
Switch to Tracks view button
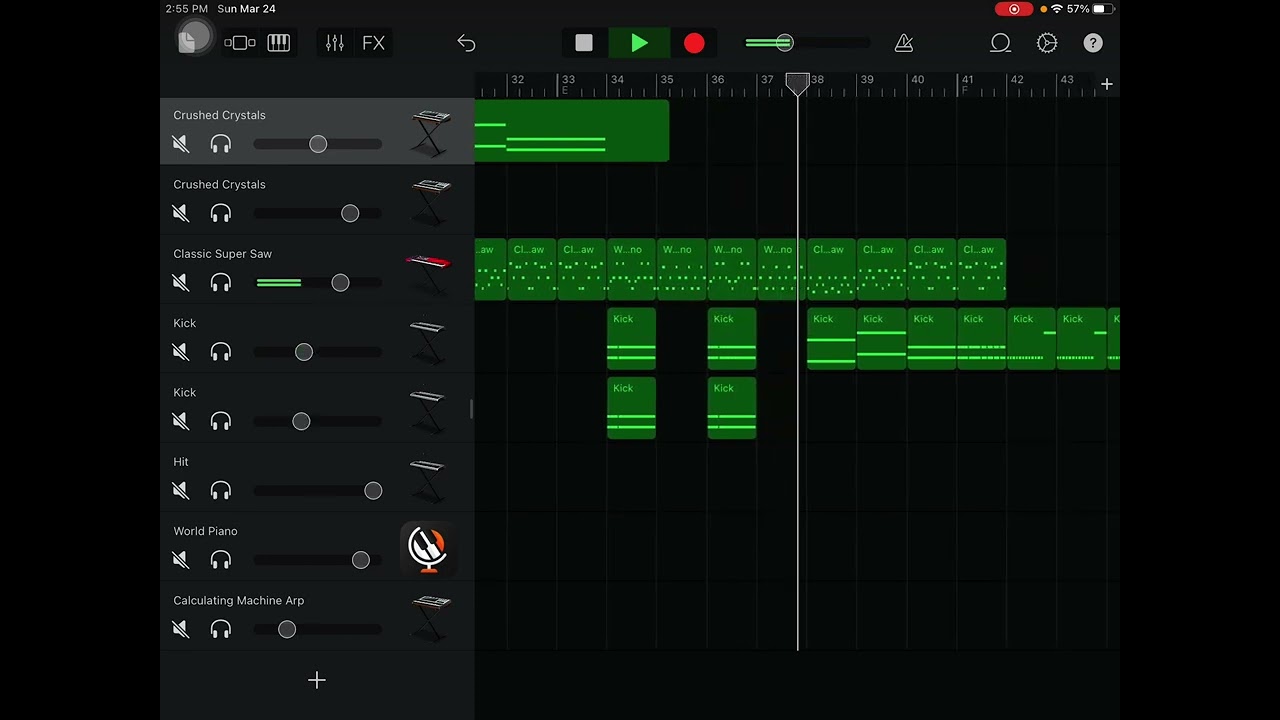pyautogui.click(x=240, y=43)
